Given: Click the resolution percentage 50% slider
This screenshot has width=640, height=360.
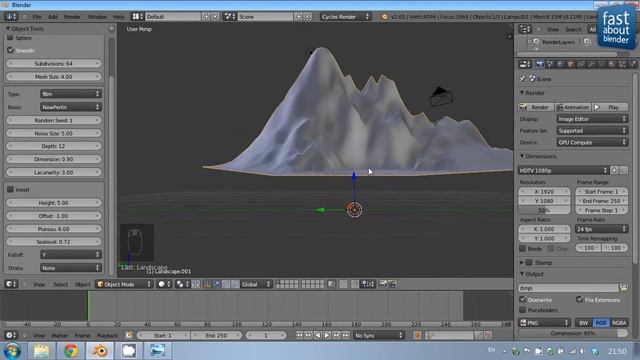Looking at the screenshot, I should [x=544, y=210].
